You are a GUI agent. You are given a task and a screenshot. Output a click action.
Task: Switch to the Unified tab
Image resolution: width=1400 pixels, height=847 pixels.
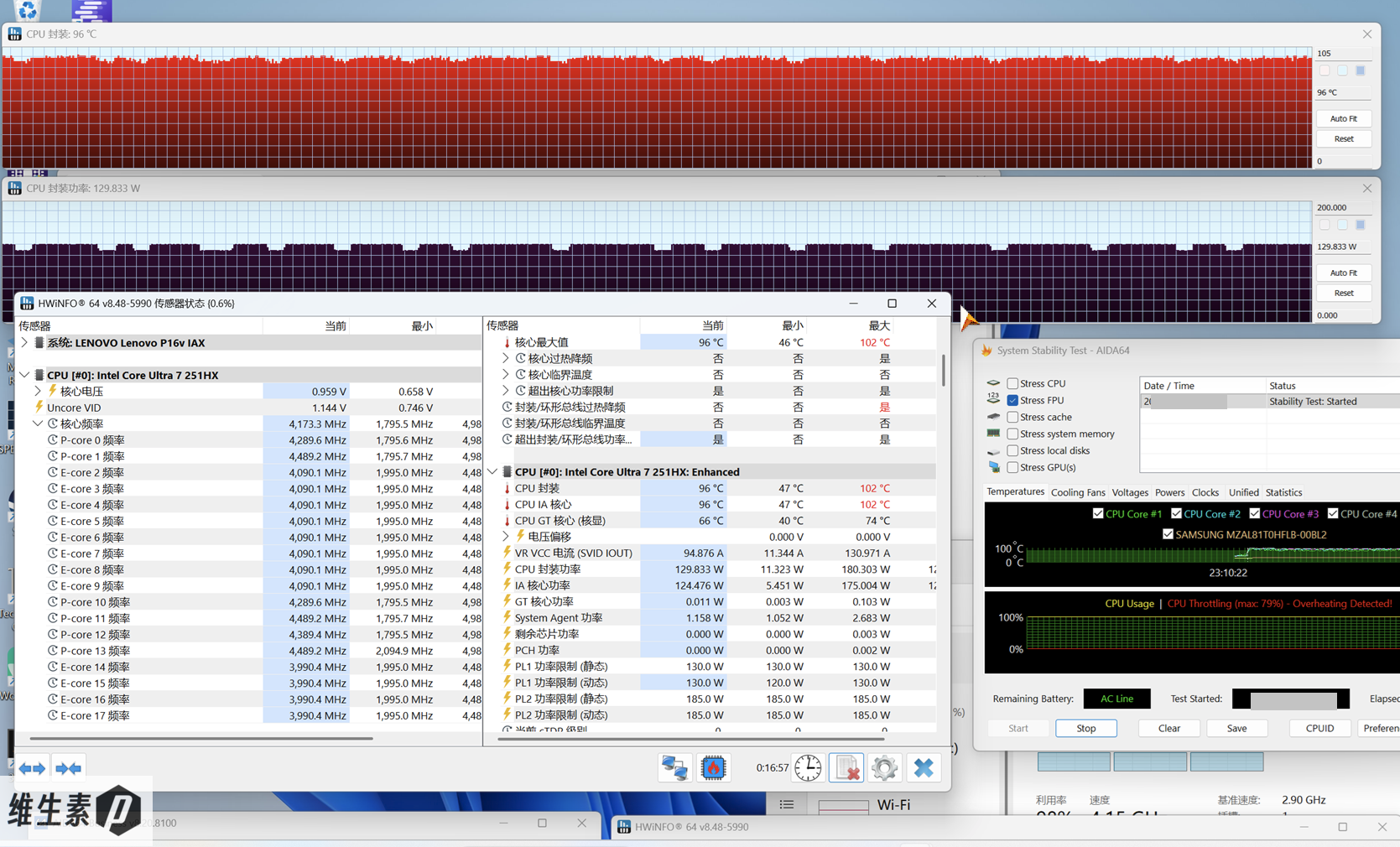pyautogui.click(x=1243, y=492)
